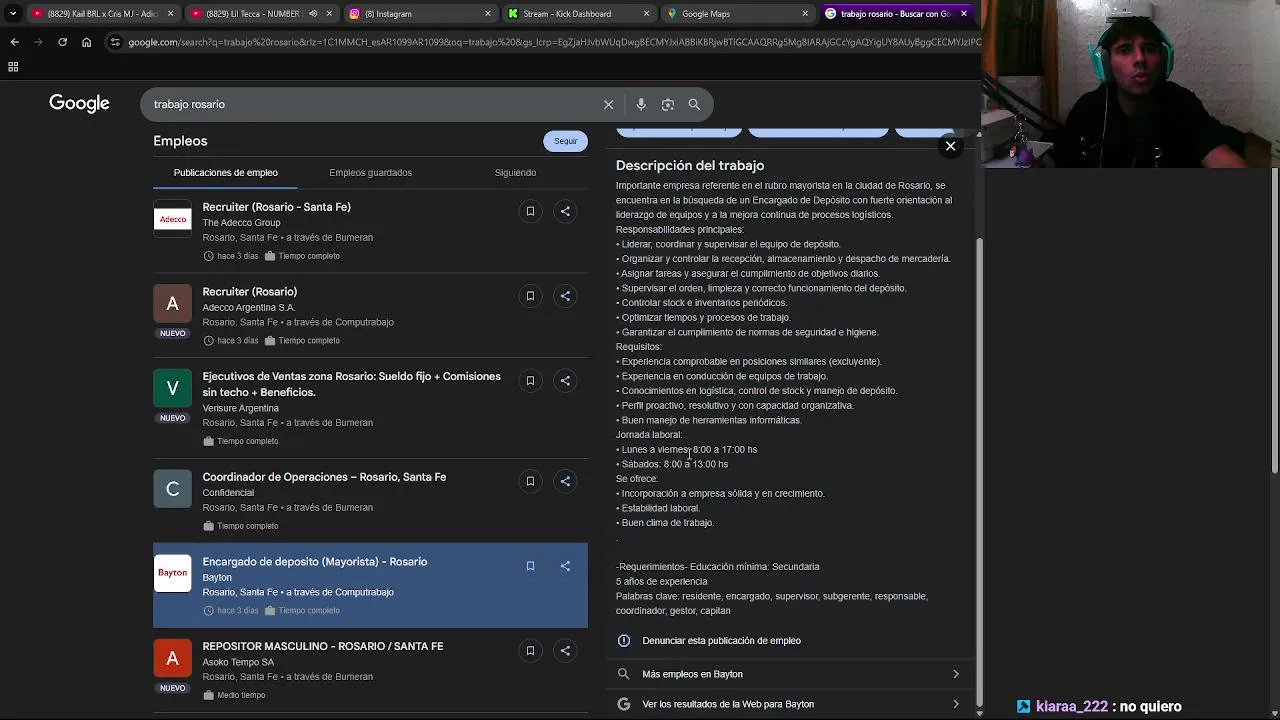Reload the current page
Image resolution: width=1280 pixels, height=720 pixels.
click(x=62, y=42)
